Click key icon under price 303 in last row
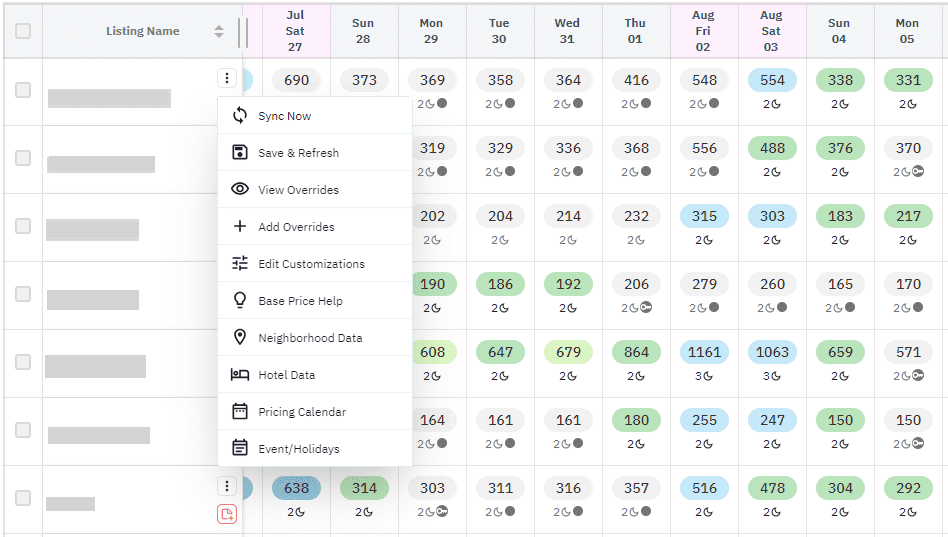 [442, 512]
